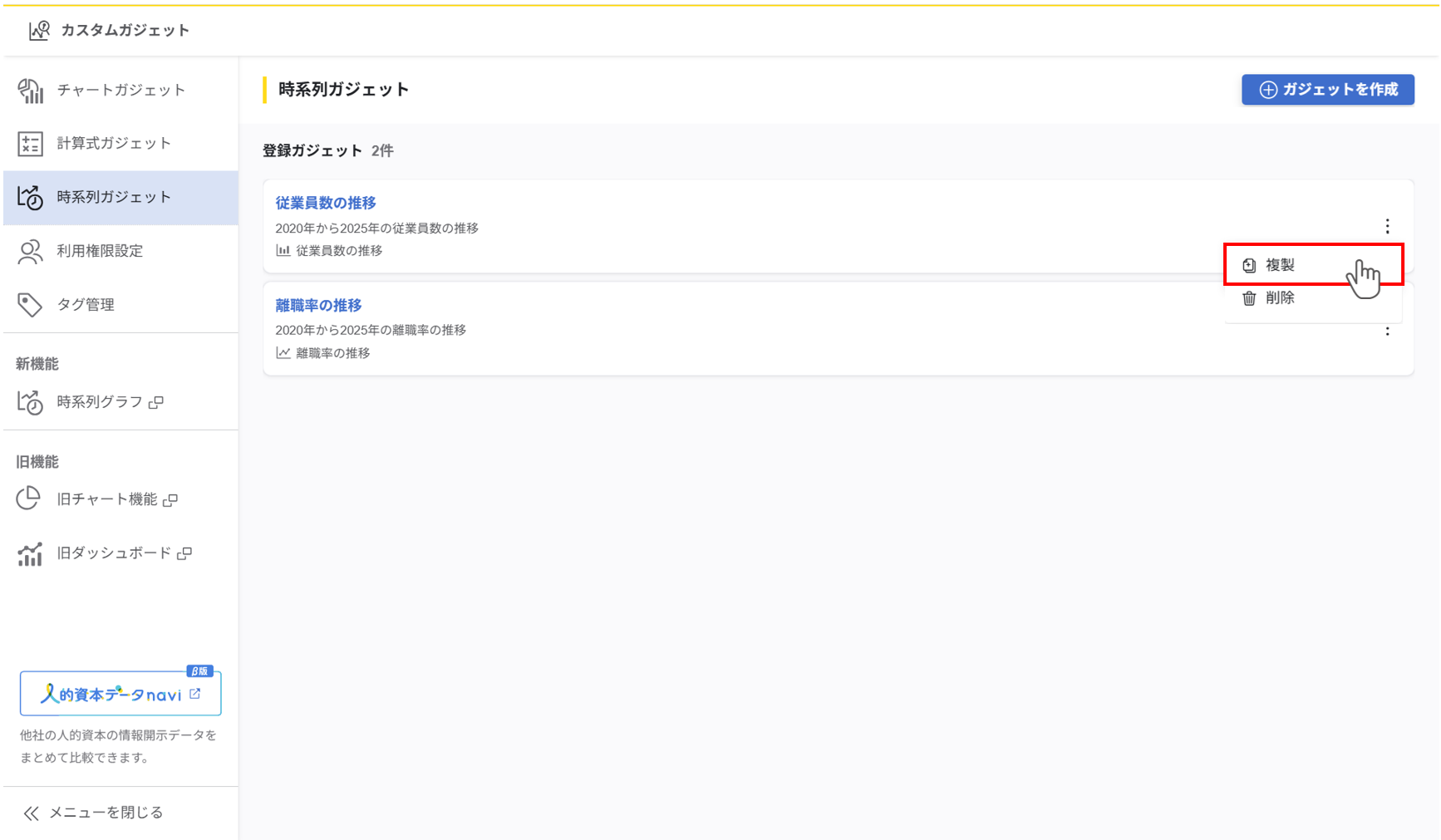Open three-dot menu for 離職率の推移
Viewport: 1441px width, 840px height.
pyautogui.click(x=1387, y=332)
